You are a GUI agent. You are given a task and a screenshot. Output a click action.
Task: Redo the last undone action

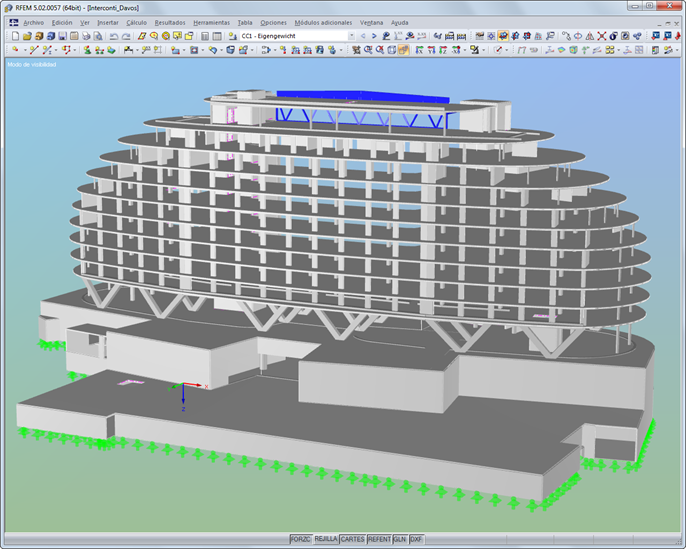(126, 36)
